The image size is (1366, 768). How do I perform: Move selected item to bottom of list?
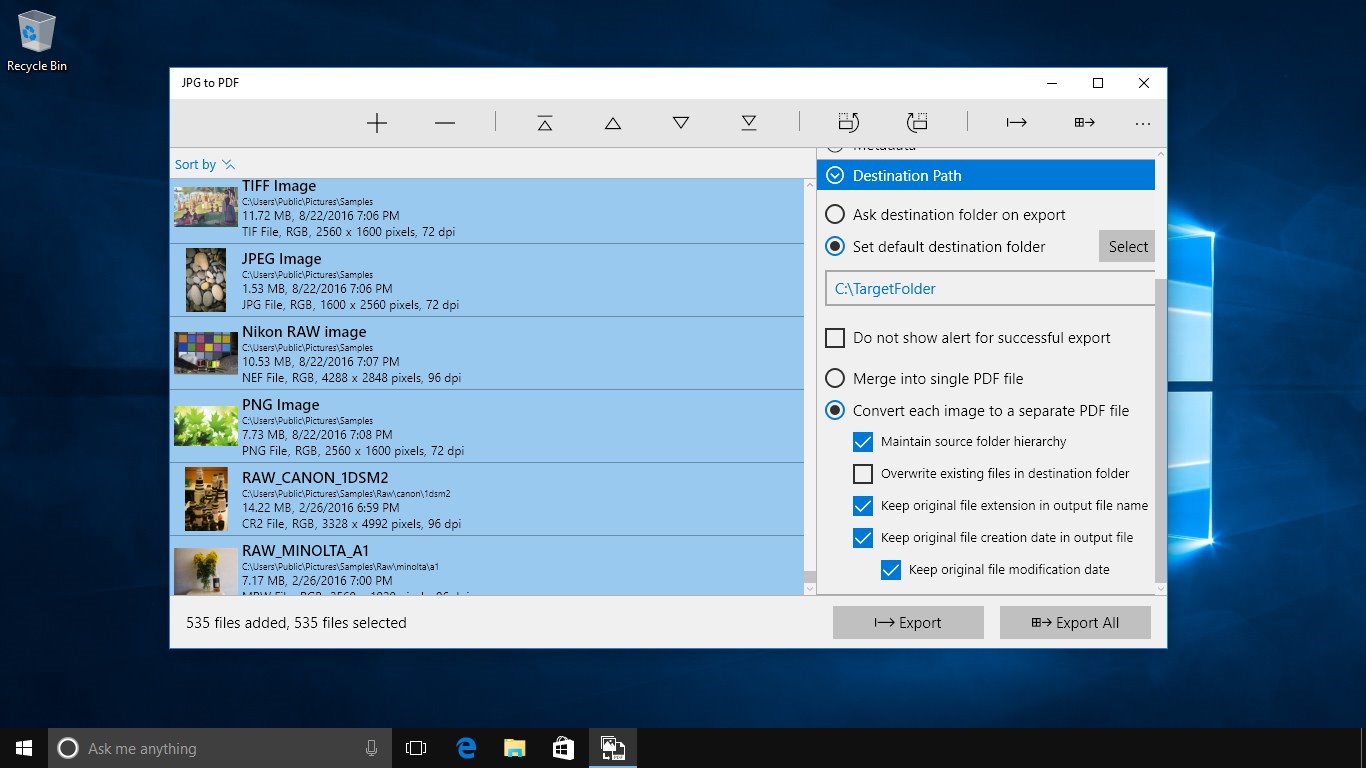pos(749,123)
